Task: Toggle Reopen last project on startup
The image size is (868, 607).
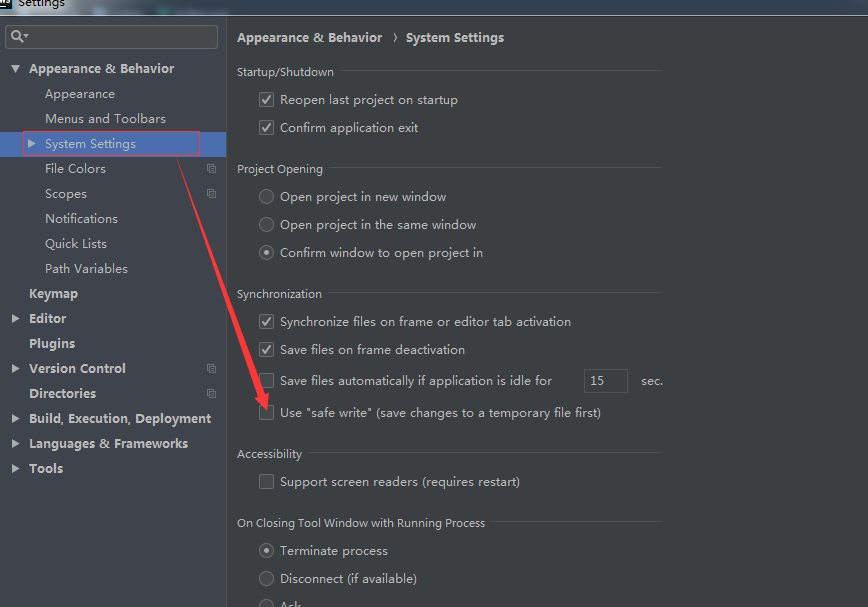Action: (x=266, y=100)
